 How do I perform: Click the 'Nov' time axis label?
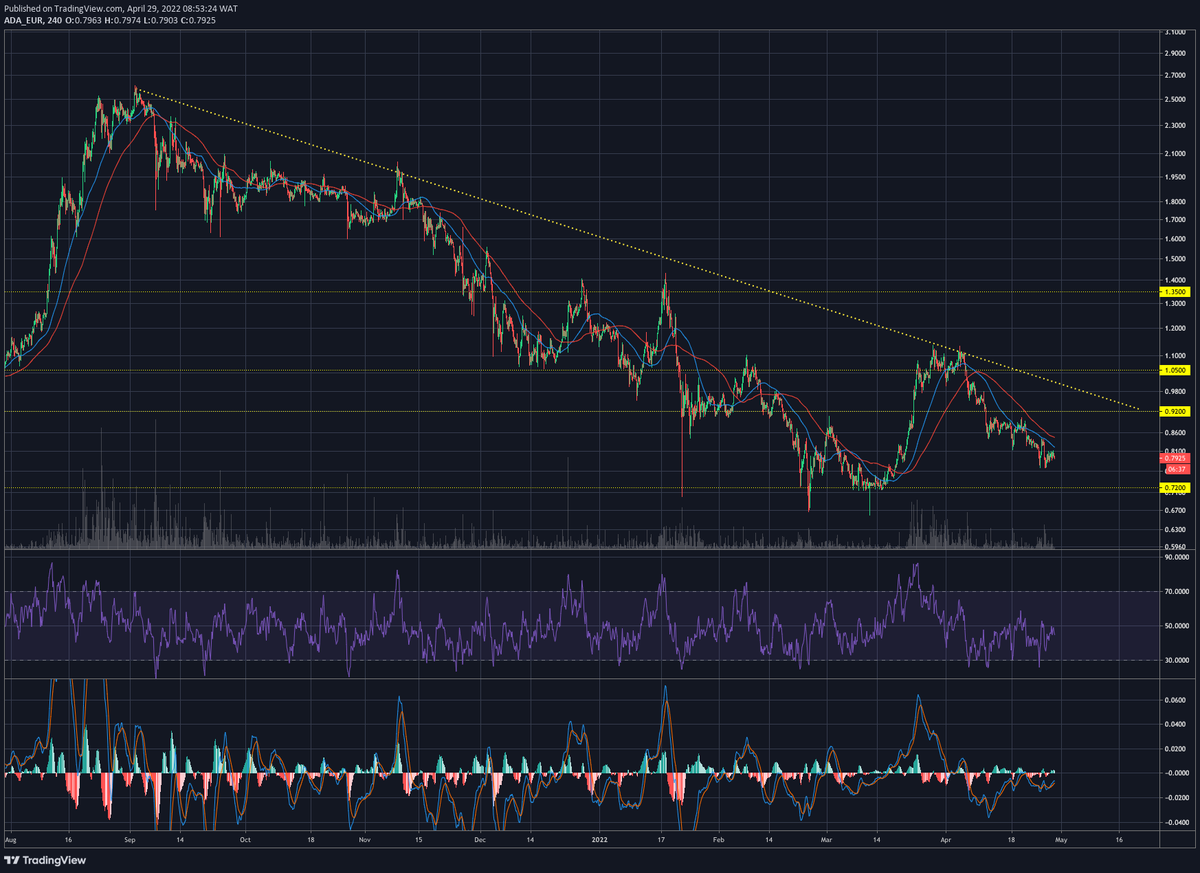(366, 842)
